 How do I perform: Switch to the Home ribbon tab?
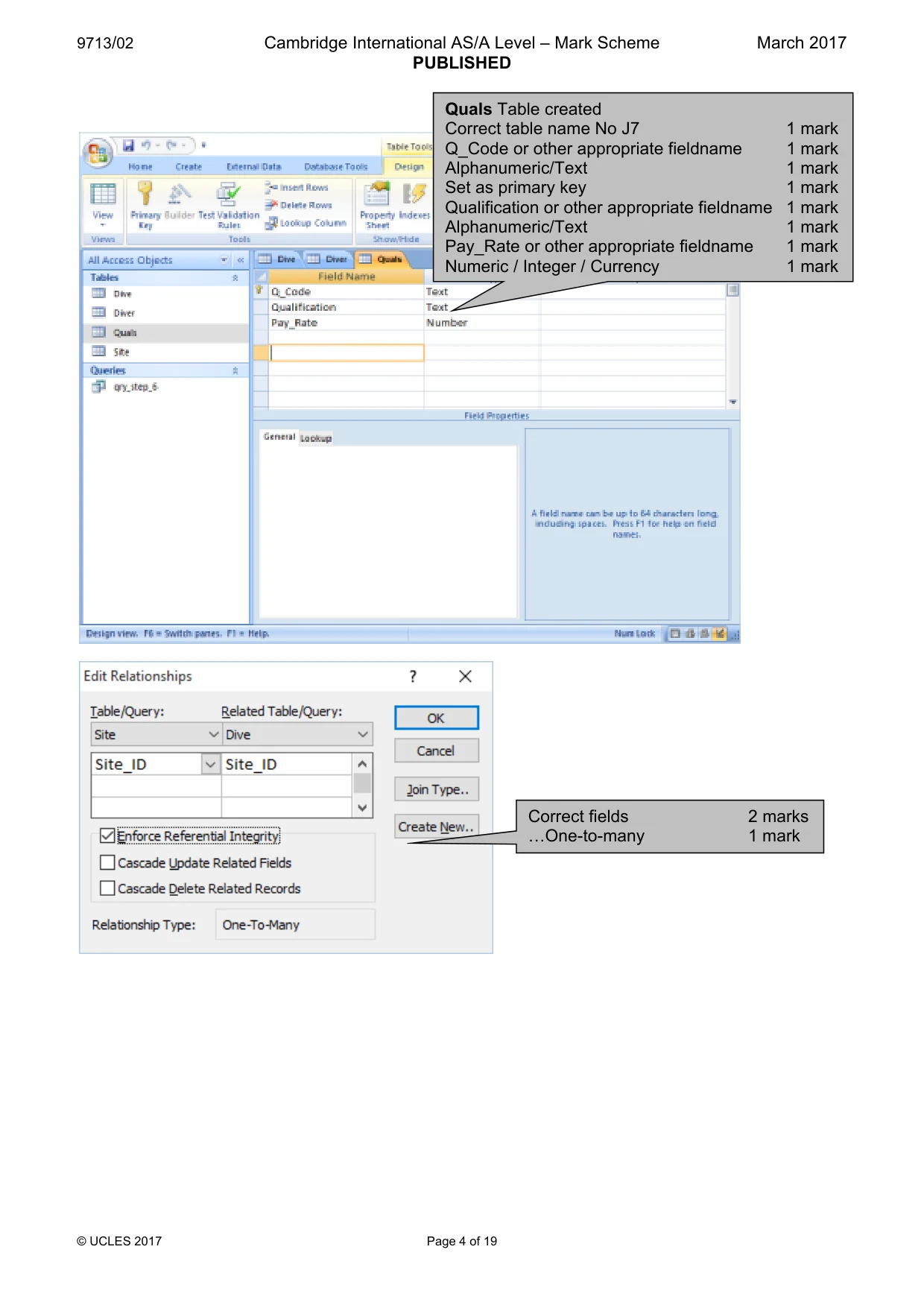coord(140,167)
